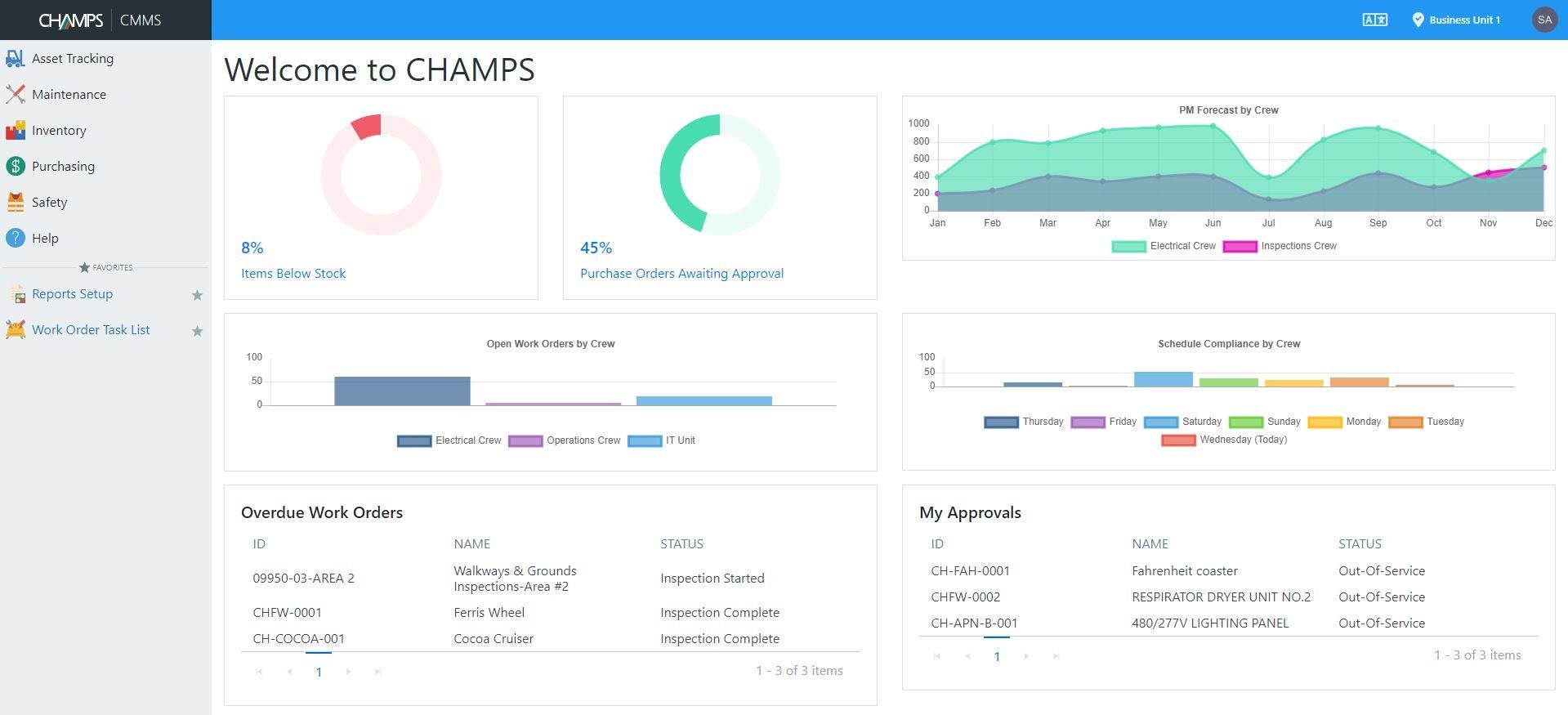
Task: Click the Maintenance tools icon
Action: (x=15, y=95)
